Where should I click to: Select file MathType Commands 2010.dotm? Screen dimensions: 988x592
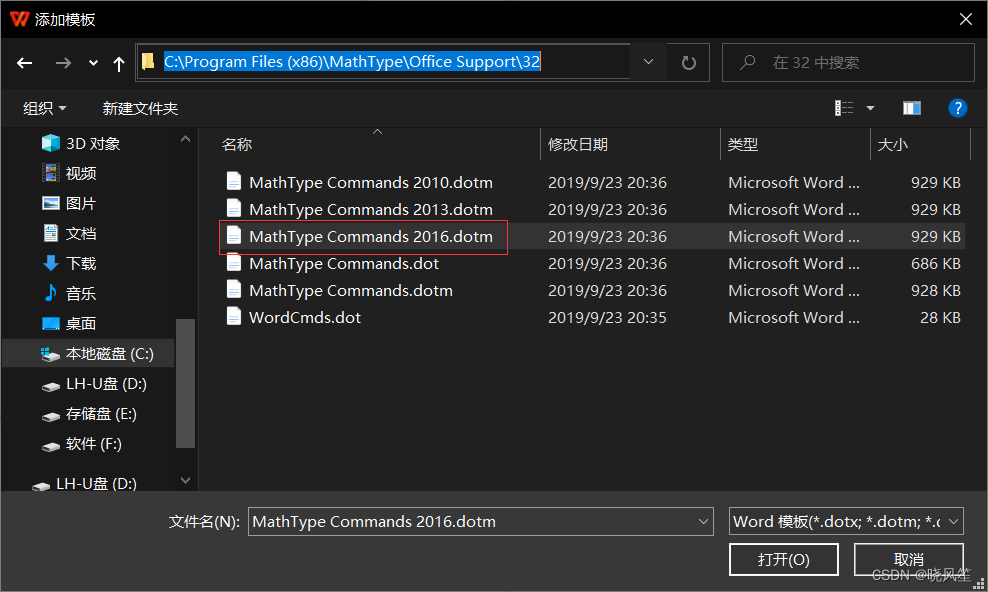370,183
